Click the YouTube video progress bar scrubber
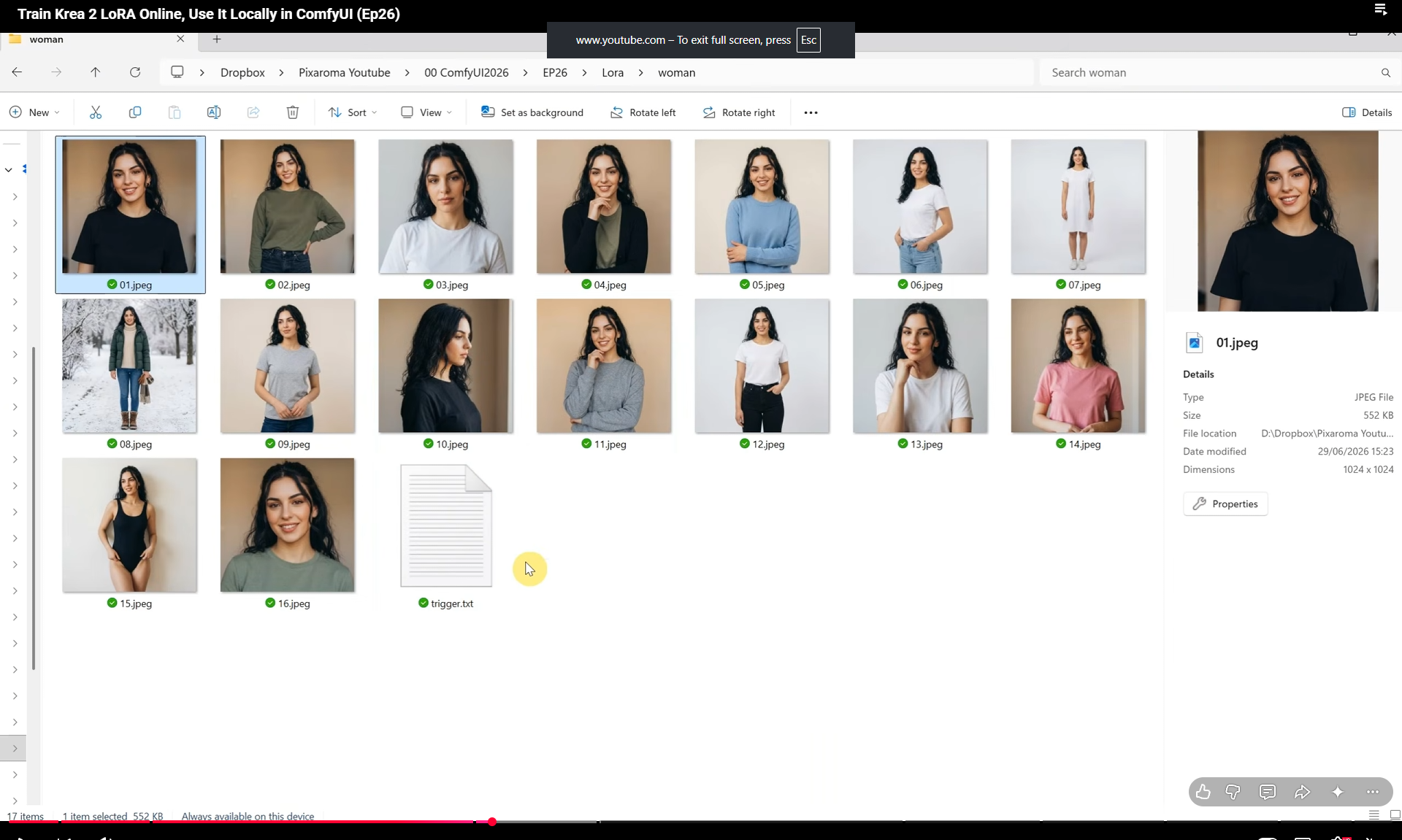Screen dimensions: 1402x840 492,822
